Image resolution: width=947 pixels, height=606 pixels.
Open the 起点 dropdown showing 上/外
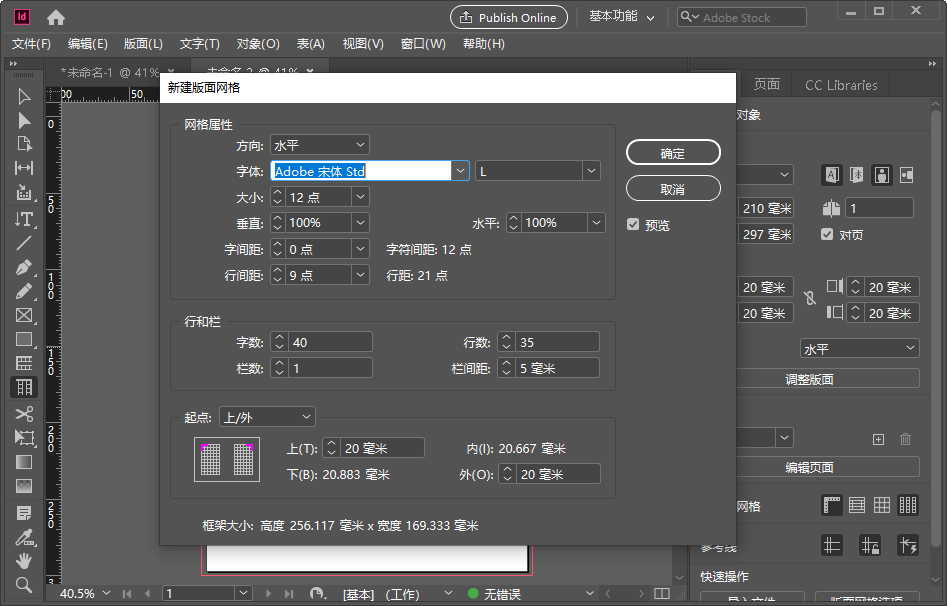(267, 417)
